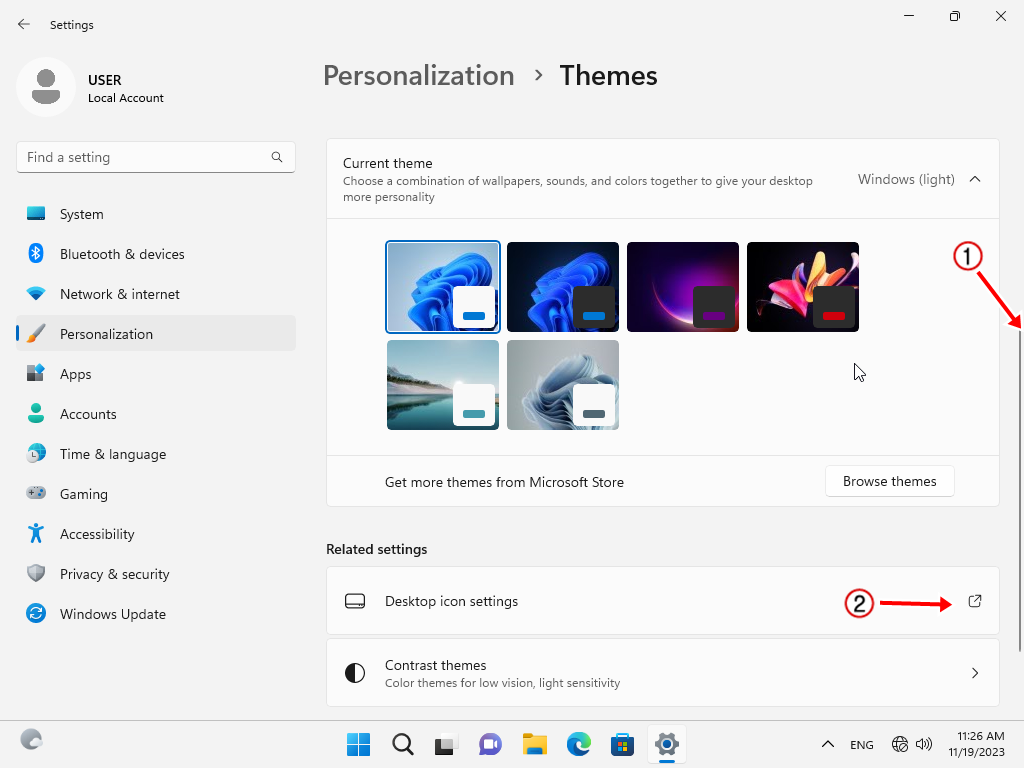The height and width of the screenshot is (768, 1024).
Task: Show hidden icons in system tray
Action: click(827, 744)
